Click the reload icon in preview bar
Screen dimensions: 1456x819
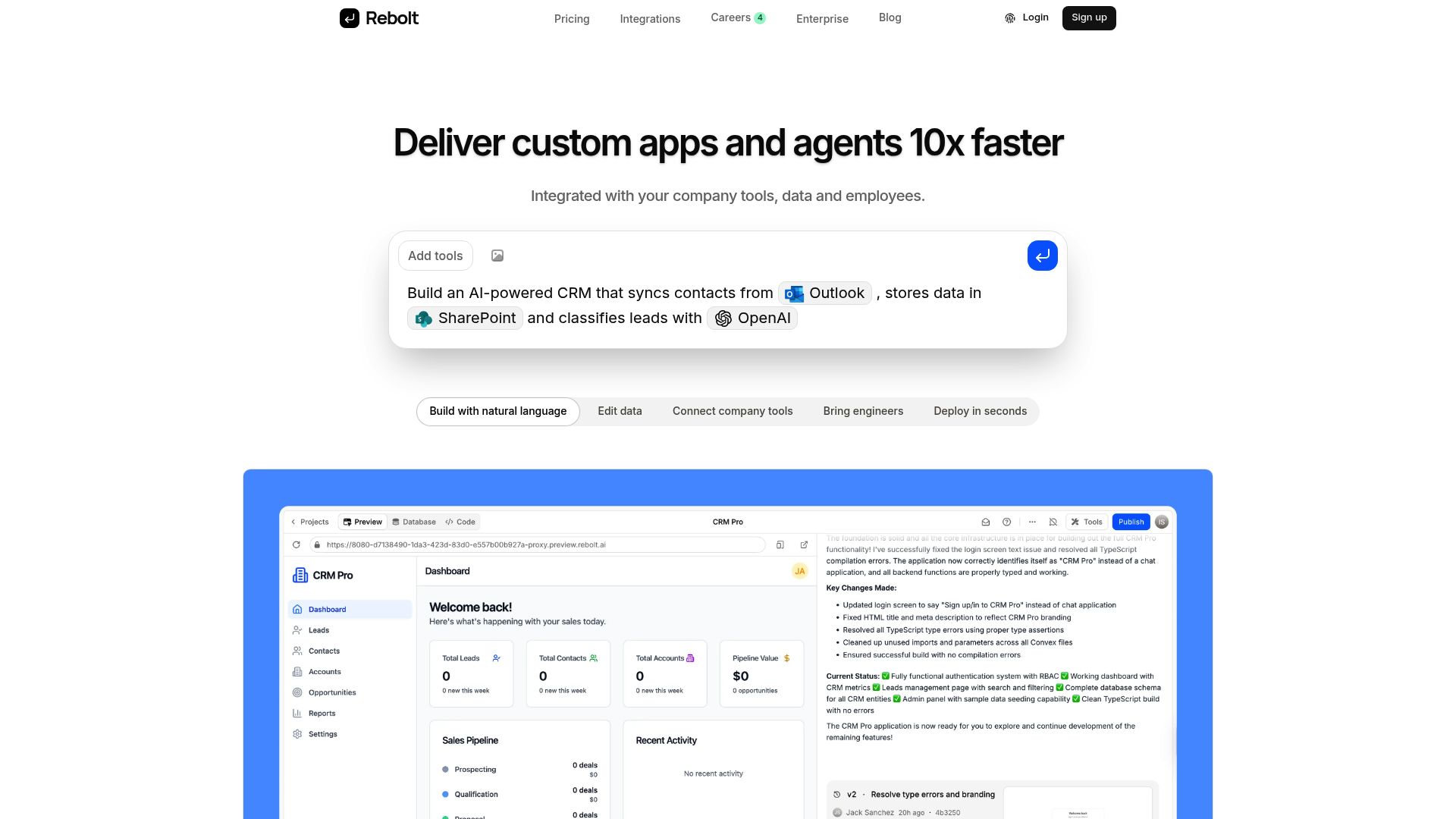coord(297,544)
